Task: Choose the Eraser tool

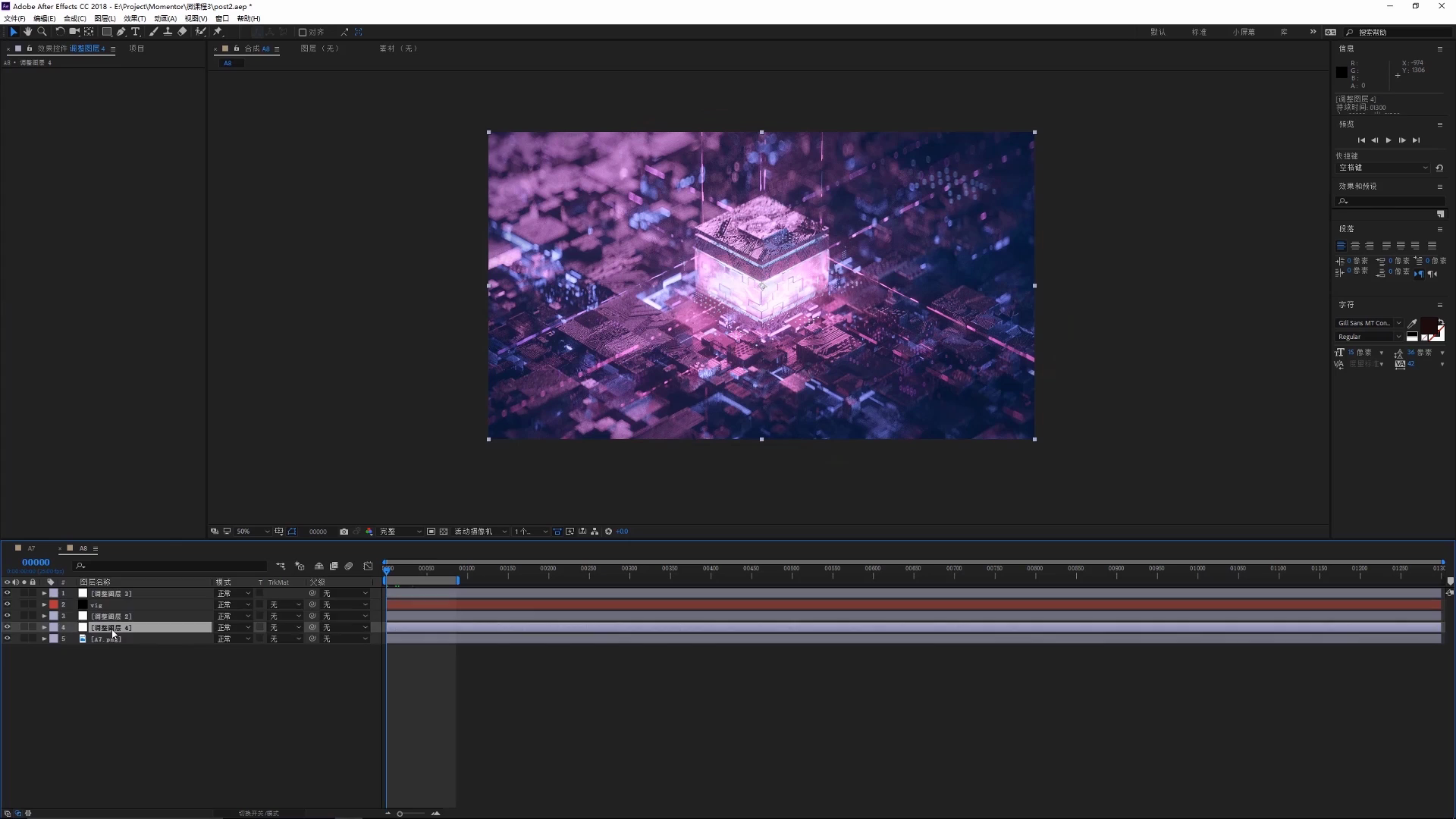Action: 182,32
